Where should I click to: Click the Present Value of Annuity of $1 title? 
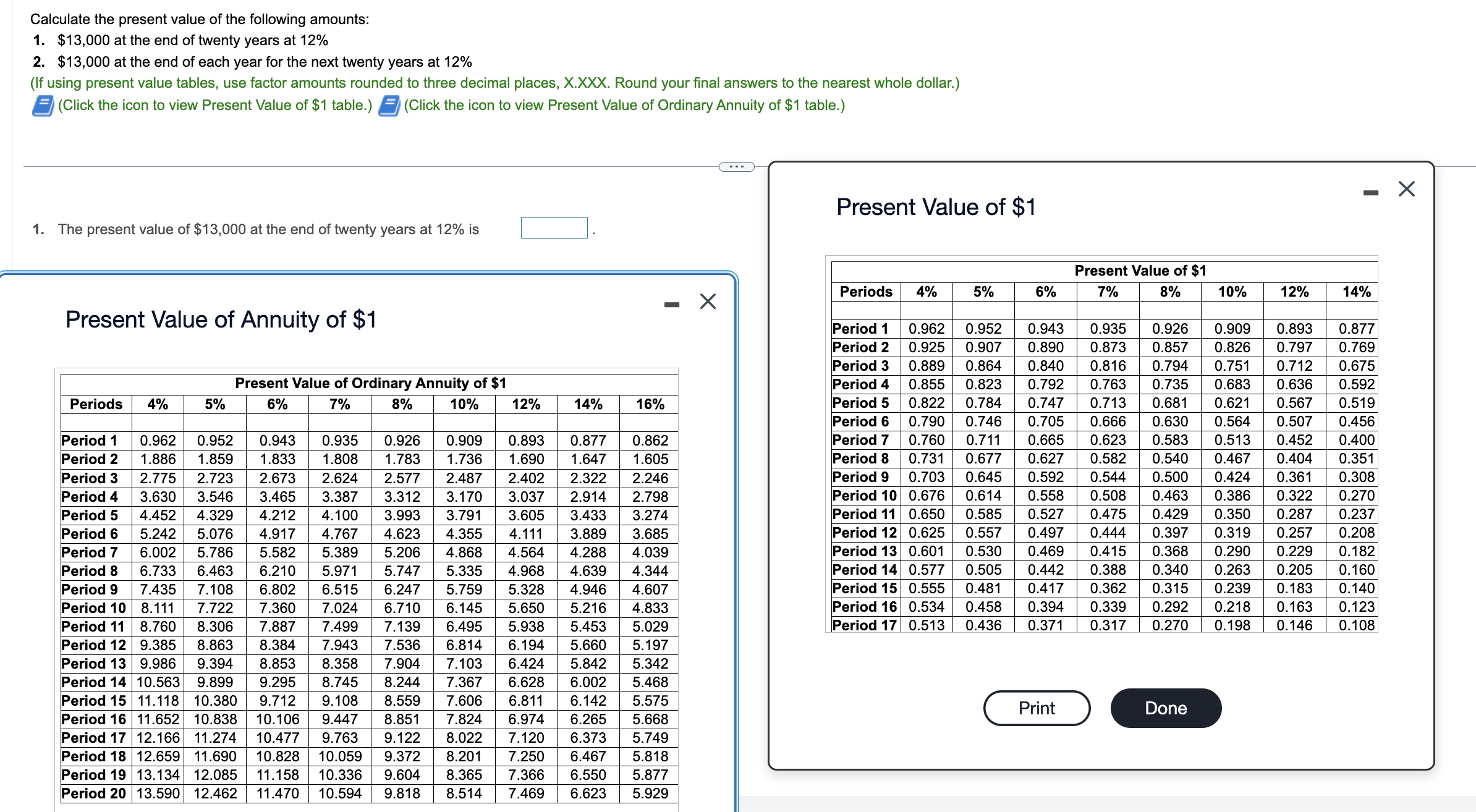(x=223, y=319)
